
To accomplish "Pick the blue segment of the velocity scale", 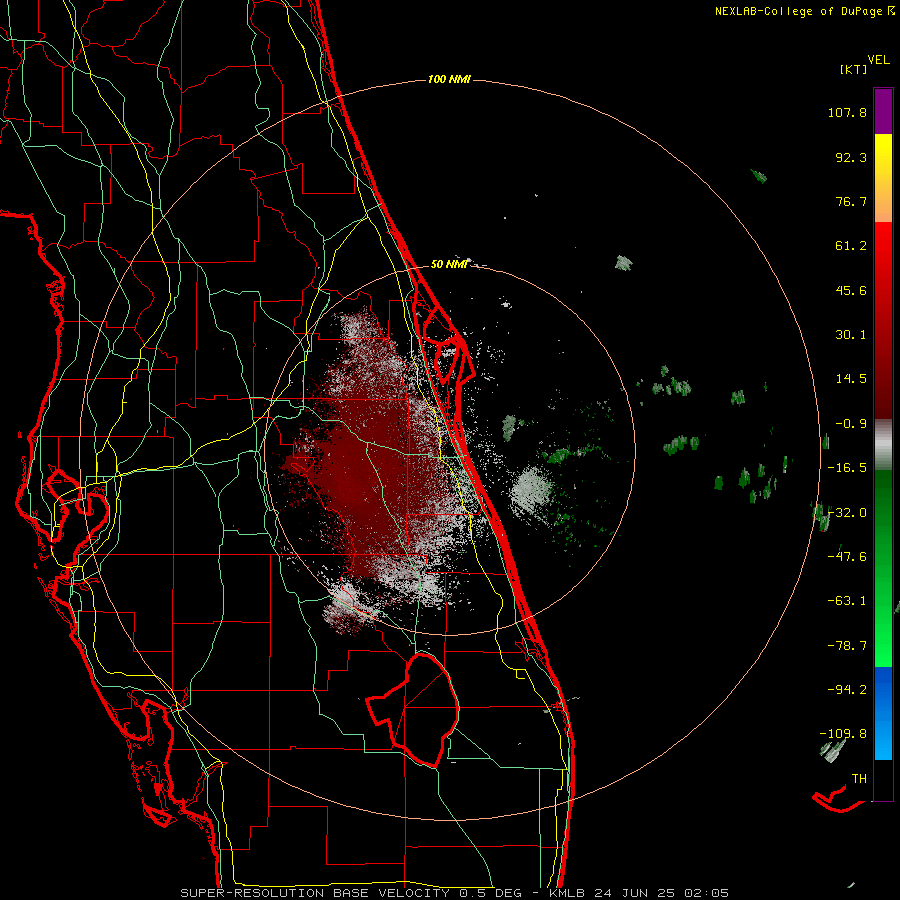I will 883,689.
